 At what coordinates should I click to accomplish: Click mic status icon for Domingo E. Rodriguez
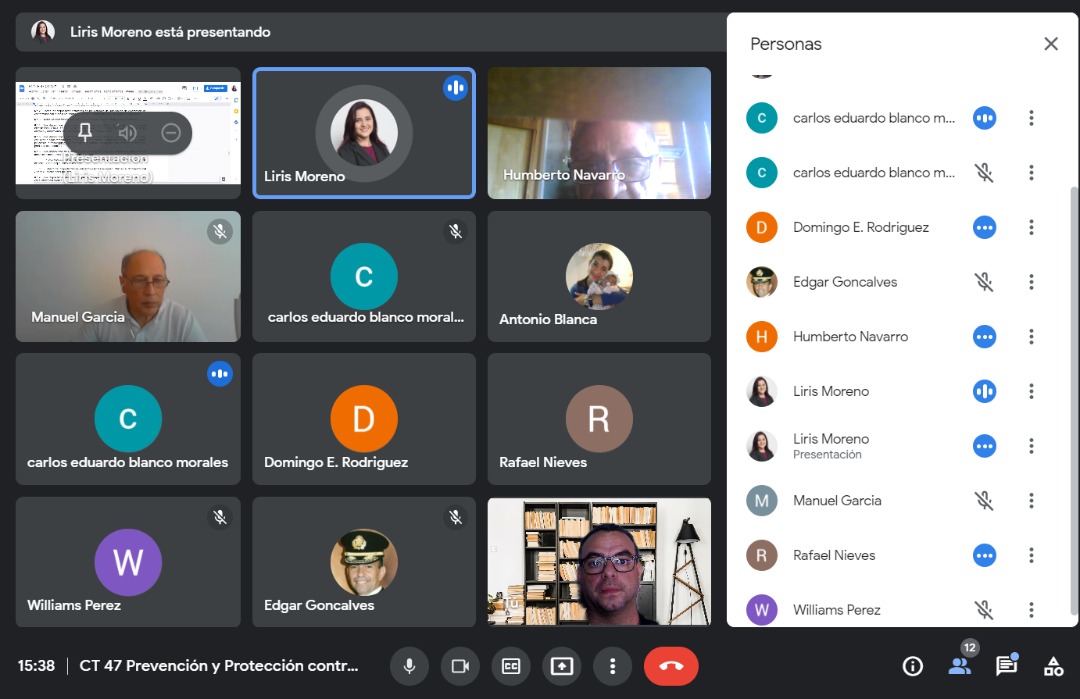pyautogui.click(x=984, y=227)
